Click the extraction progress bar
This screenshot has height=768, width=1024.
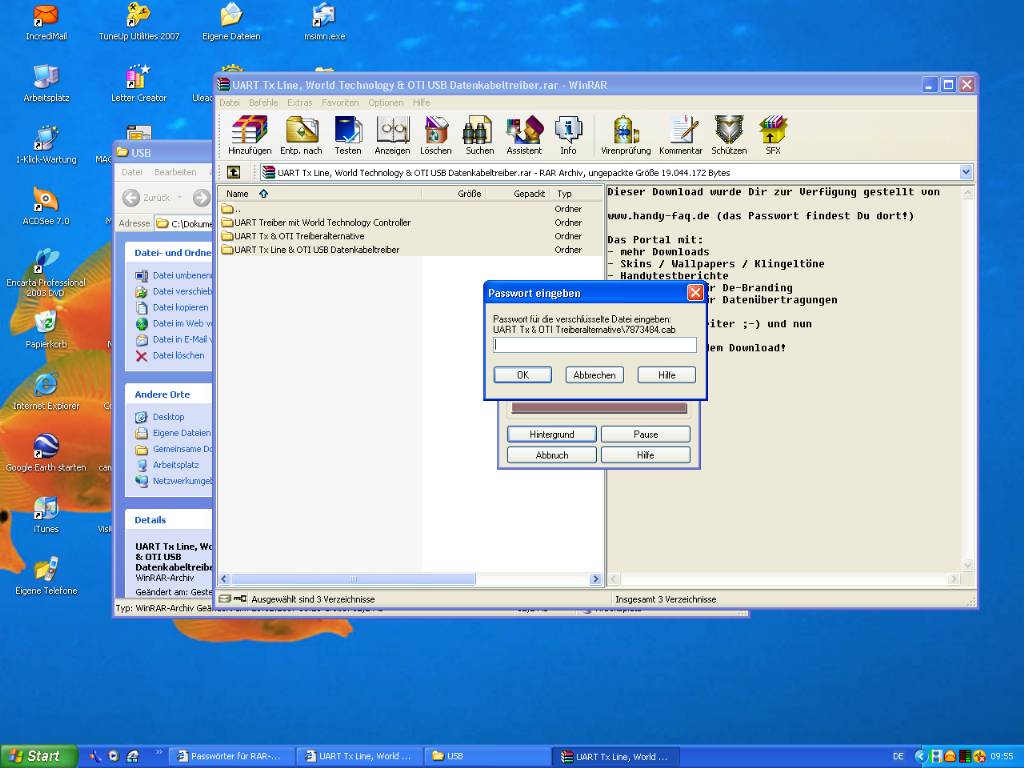tap(599, 408)
